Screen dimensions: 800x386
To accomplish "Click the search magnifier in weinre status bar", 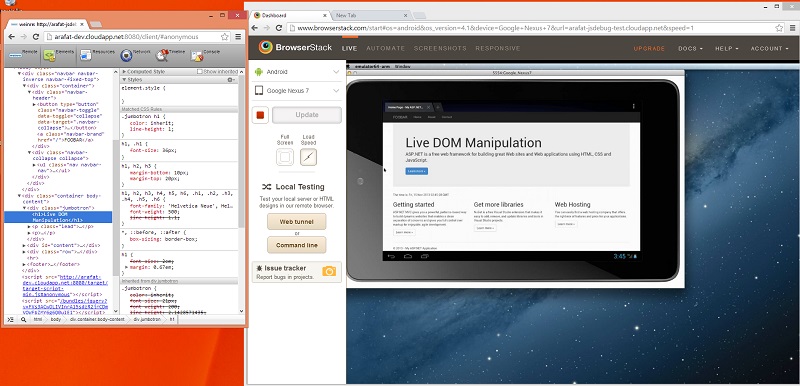I will pos(23,320).
